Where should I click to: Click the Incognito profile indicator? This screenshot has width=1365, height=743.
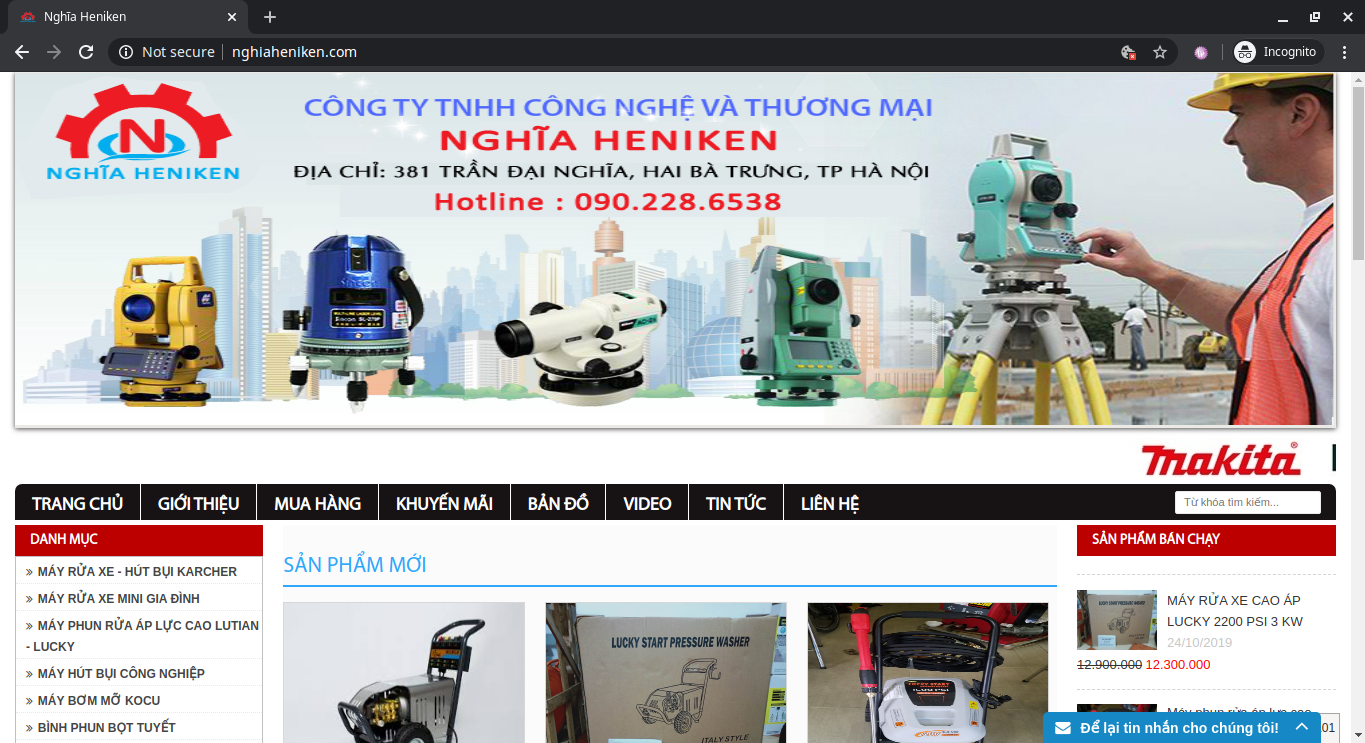[x=1277, y=52]
